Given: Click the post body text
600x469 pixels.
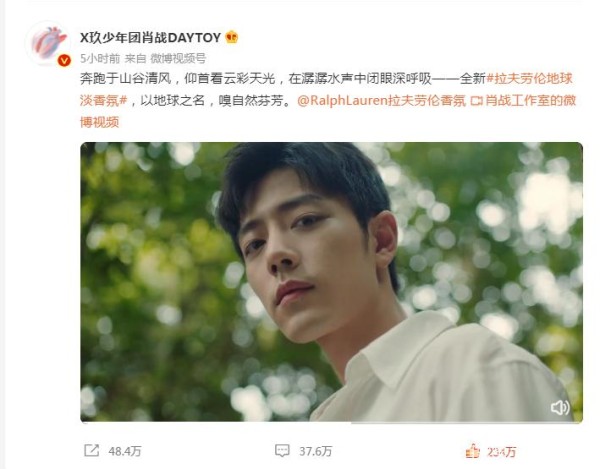Looking at the screenshot, I should pyautogui.click(x=328, y=100).
